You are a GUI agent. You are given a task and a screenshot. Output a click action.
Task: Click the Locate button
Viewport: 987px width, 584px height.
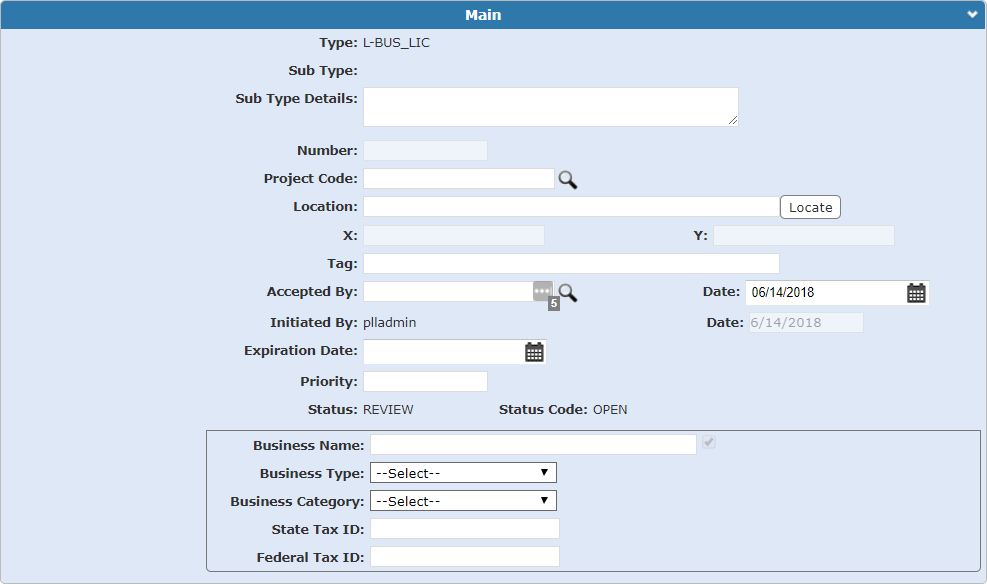[x=809, y=206]
